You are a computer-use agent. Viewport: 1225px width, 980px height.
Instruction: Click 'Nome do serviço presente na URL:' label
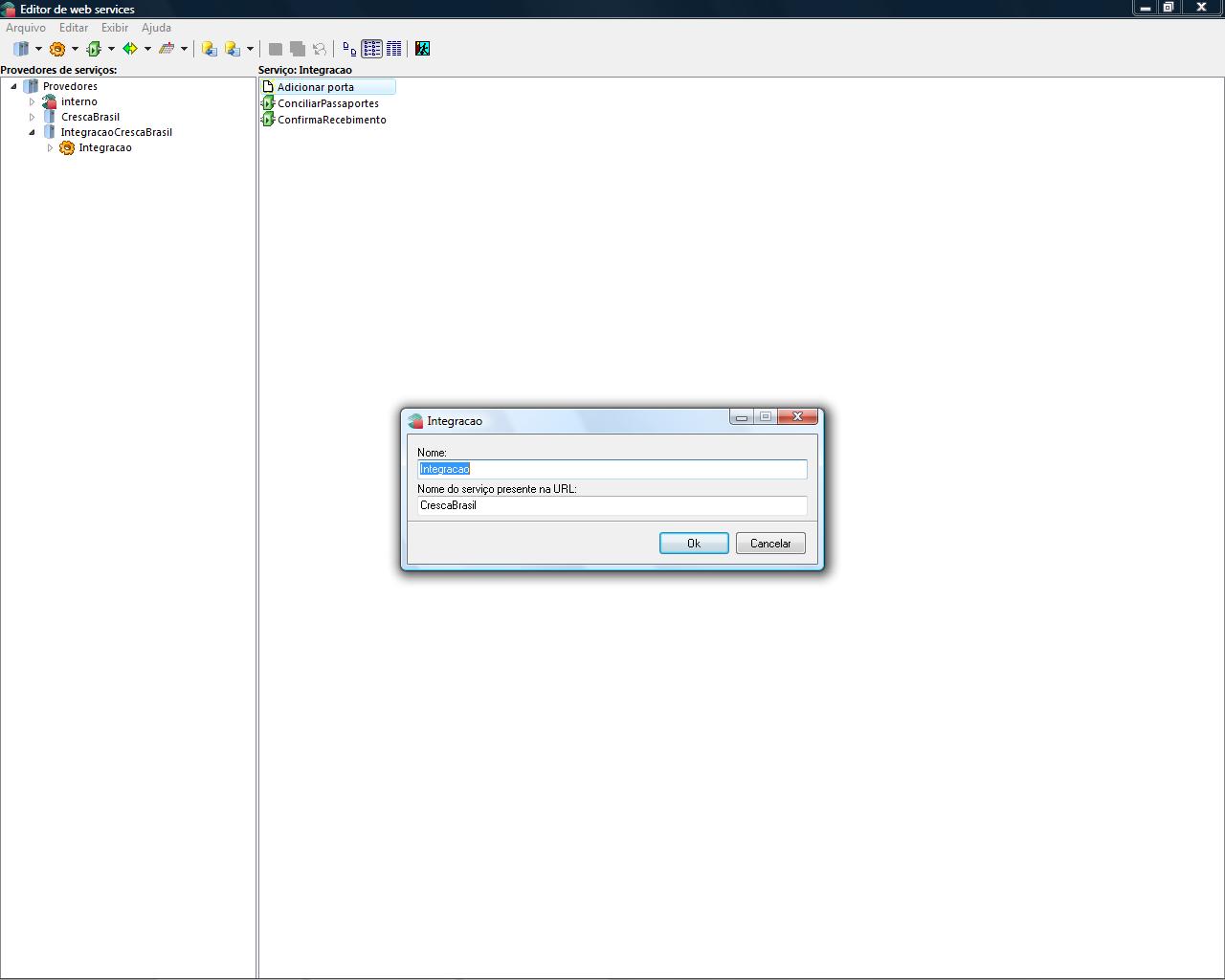497,489
